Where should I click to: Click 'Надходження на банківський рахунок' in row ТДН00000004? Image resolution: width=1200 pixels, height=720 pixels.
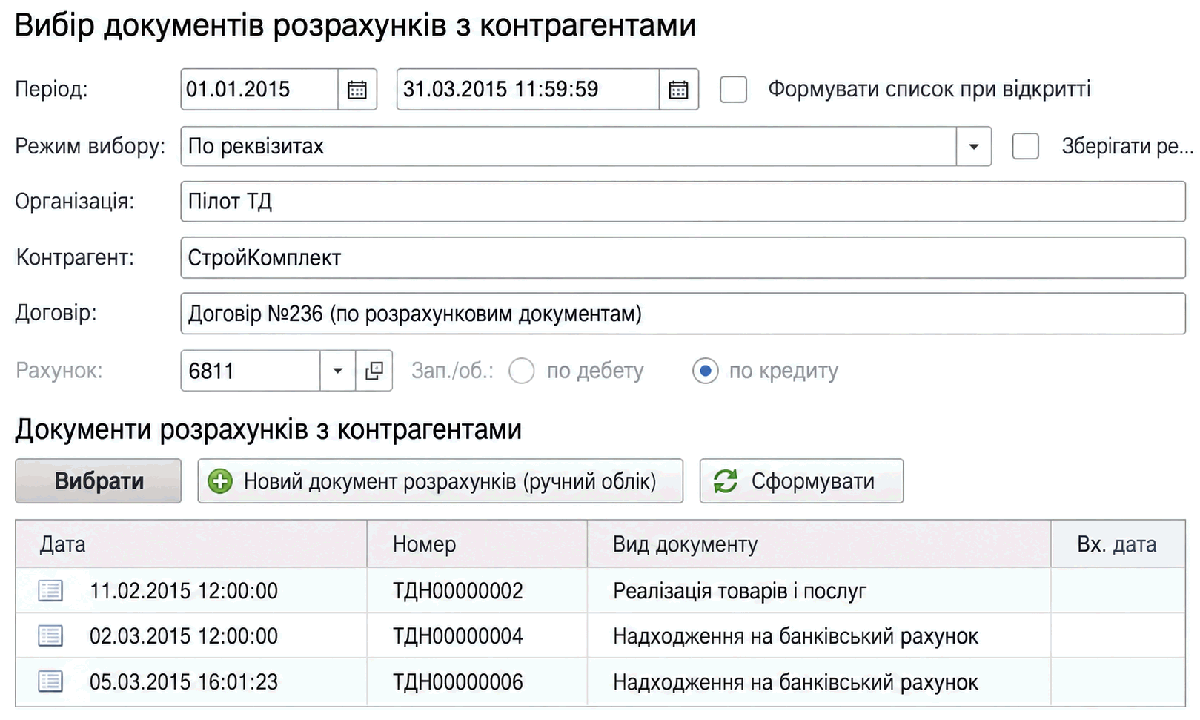click(x=819, y=636)
